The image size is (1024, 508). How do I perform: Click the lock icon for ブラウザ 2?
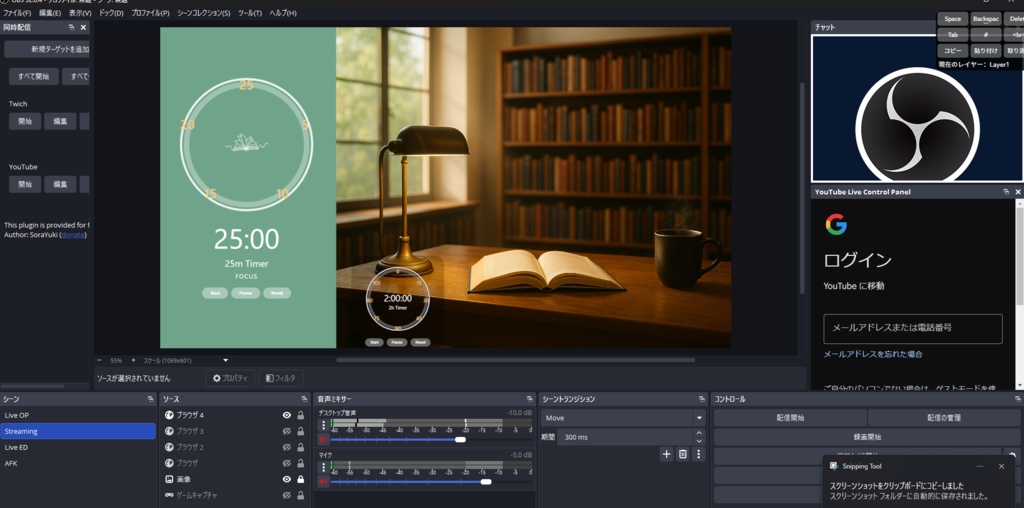point(300,447)
